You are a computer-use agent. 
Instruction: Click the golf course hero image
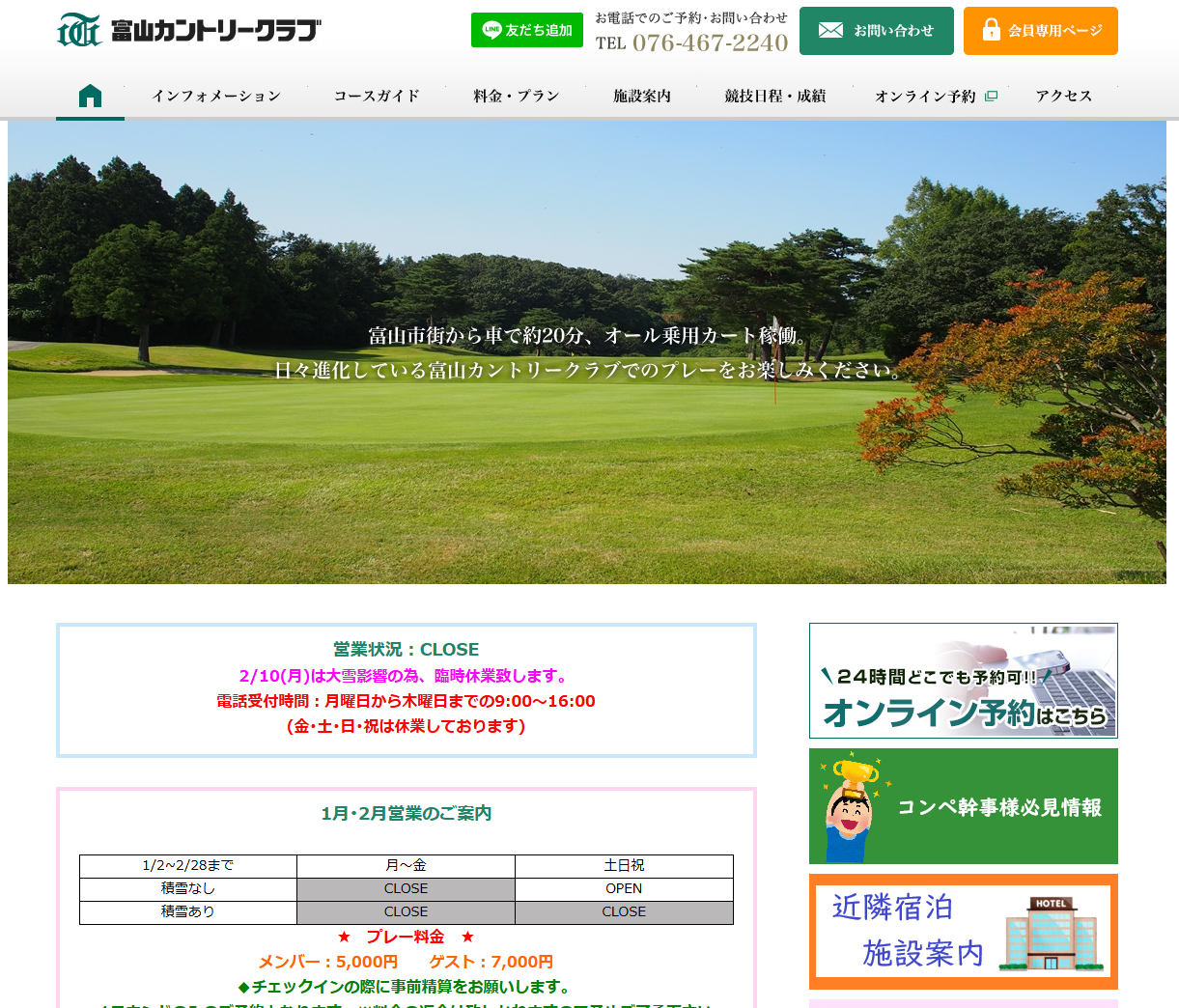tap(587, 352)
